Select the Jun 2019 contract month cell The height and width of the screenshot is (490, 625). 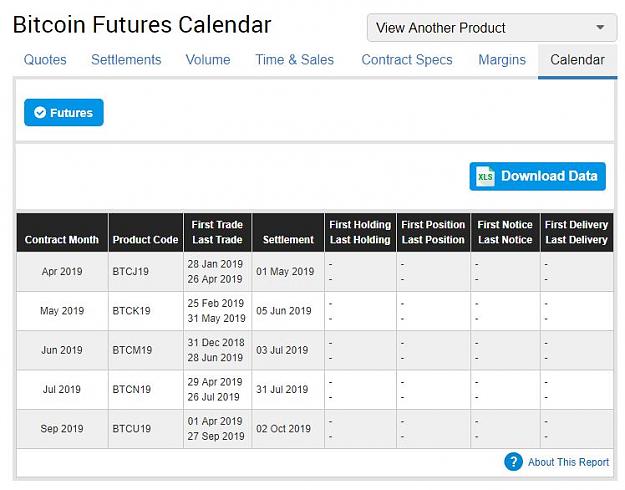click(x=62, y=350)
